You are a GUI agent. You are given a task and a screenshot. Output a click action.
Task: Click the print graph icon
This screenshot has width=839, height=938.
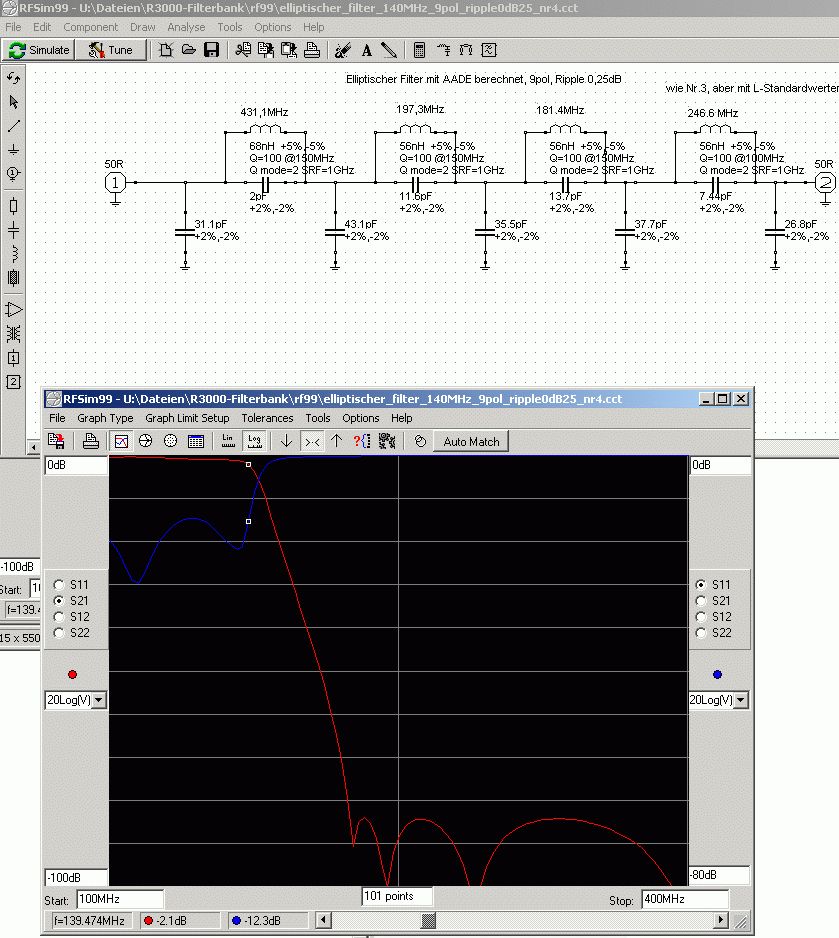[91, 441]
